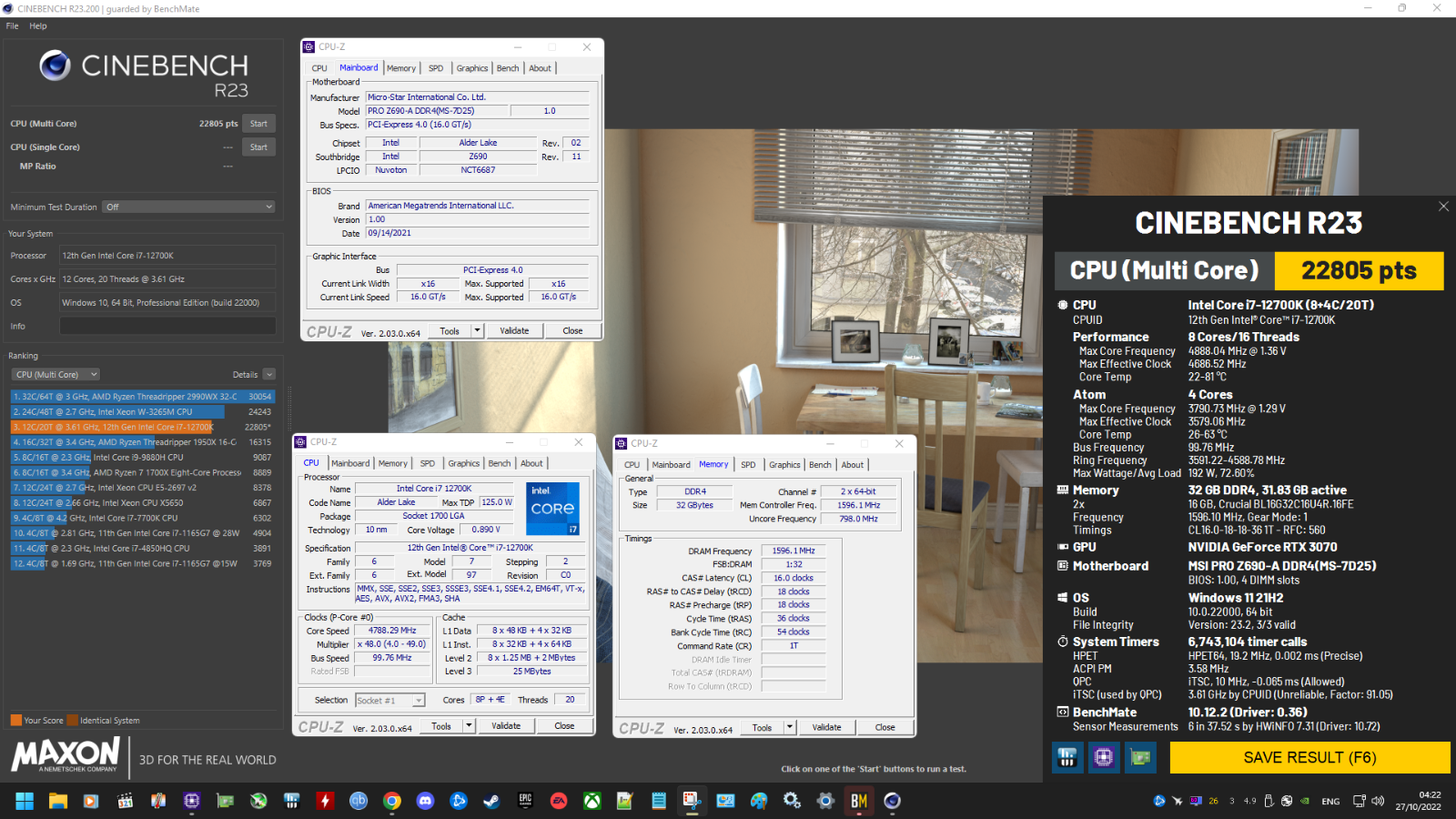Open the Minimum Test Duration dropdown
The image size is (1456, 819).
[x=188, y=207]
